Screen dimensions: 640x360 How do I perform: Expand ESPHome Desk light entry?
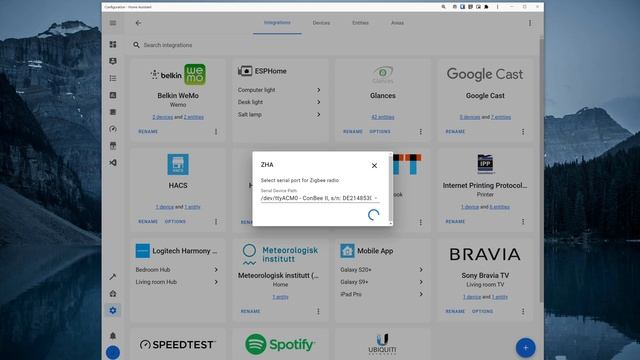click(x=279, y=102)
